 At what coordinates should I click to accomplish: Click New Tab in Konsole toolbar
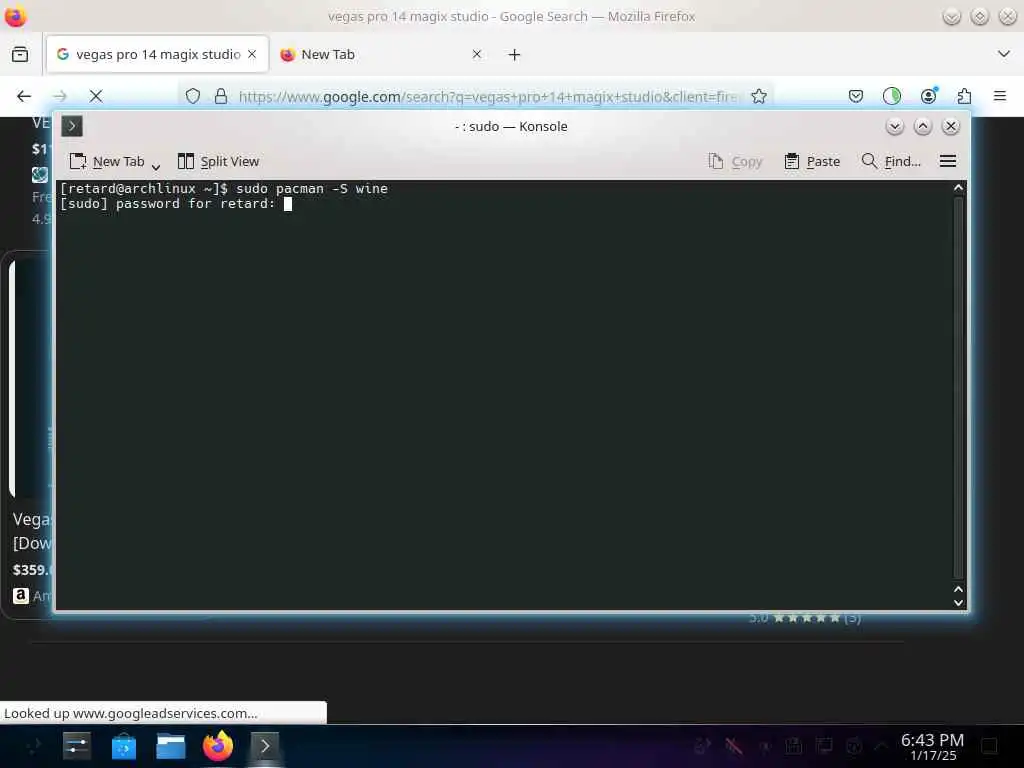point(107,161)
